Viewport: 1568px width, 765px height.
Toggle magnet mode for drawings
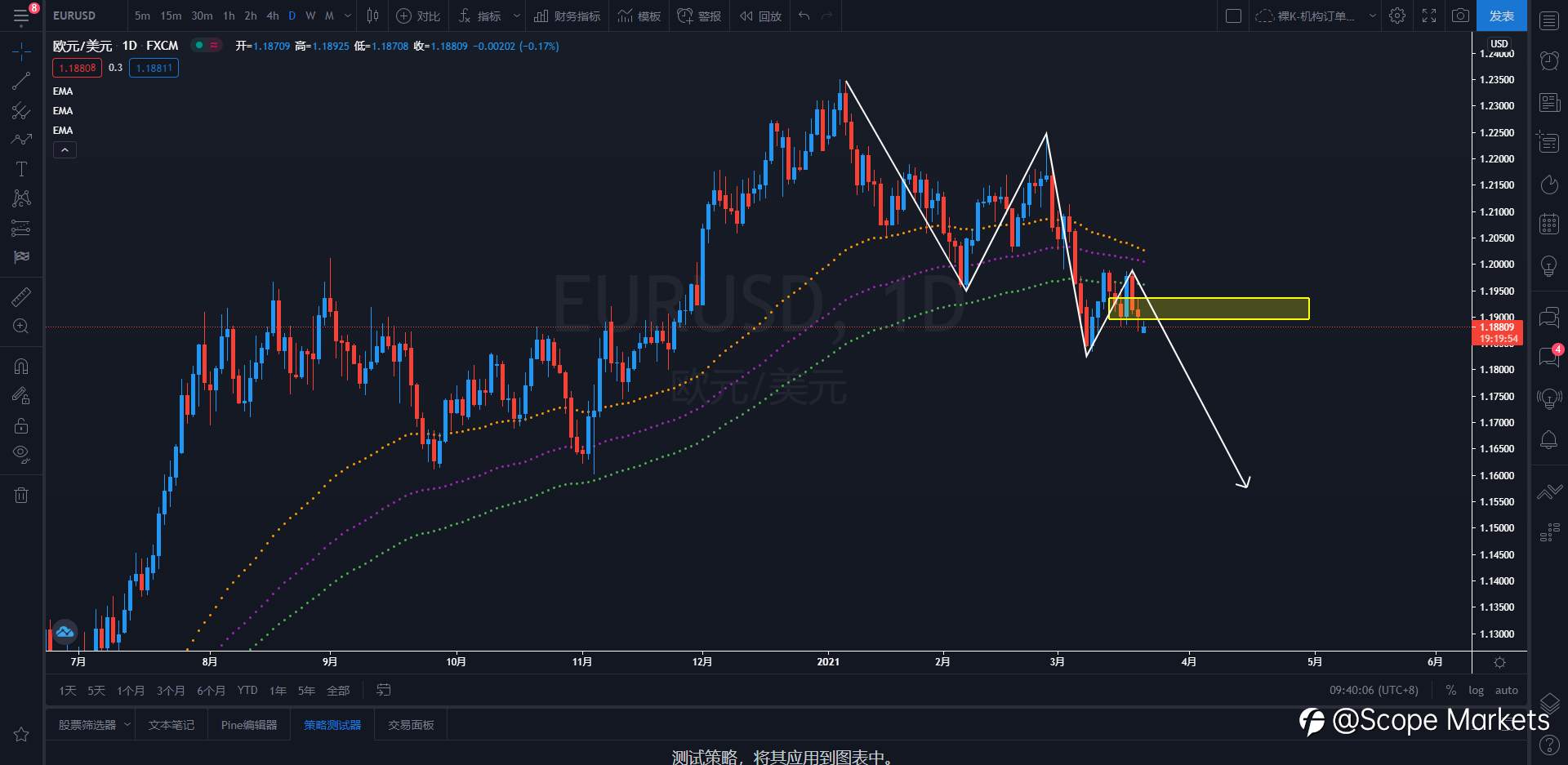click(21, 367)
